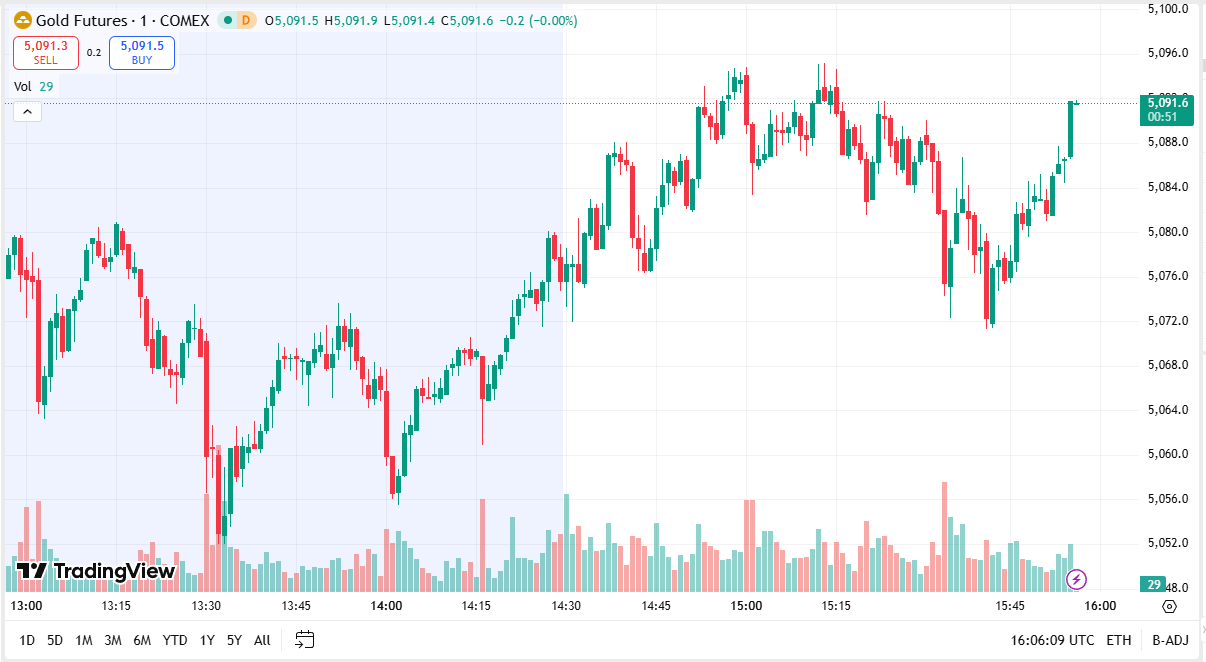This screenshot has height=662, width=1206.
Task: Open the 16:06:09 UTC timezone menu
Action: 1050,640
